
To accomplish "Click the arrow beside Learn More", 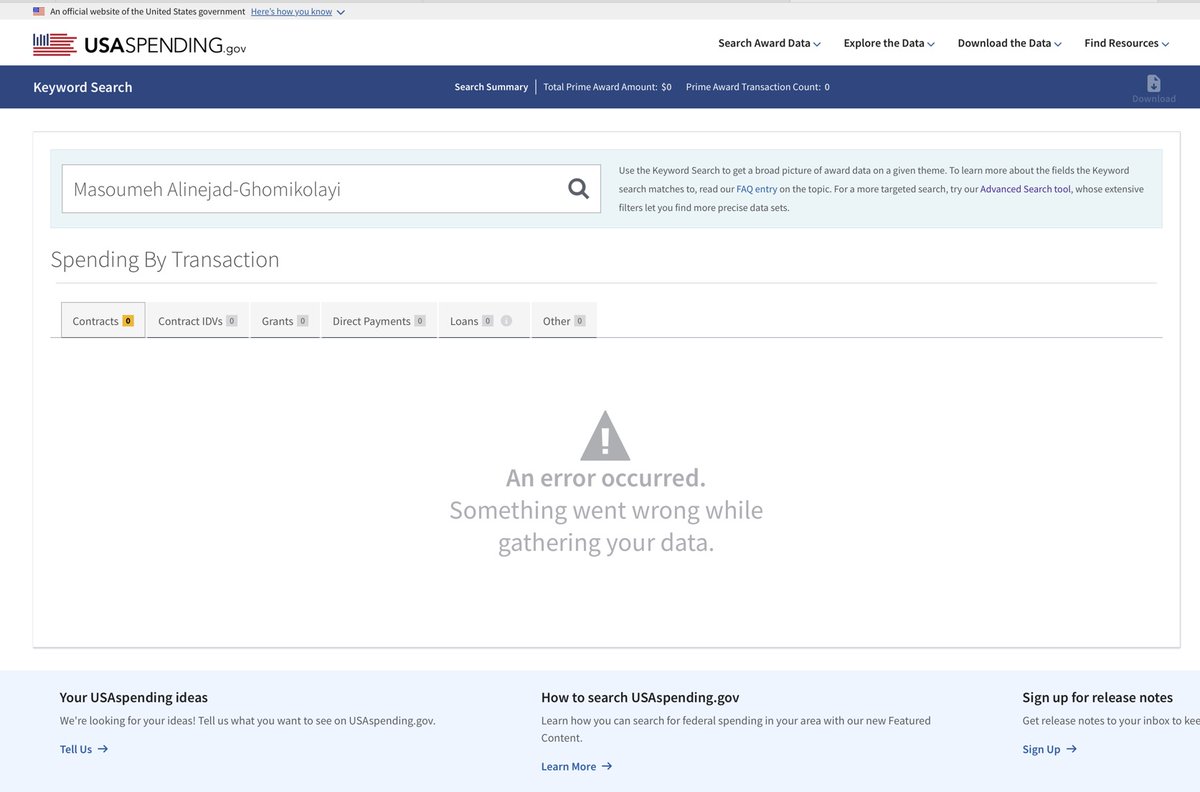I will pos(607,766).
